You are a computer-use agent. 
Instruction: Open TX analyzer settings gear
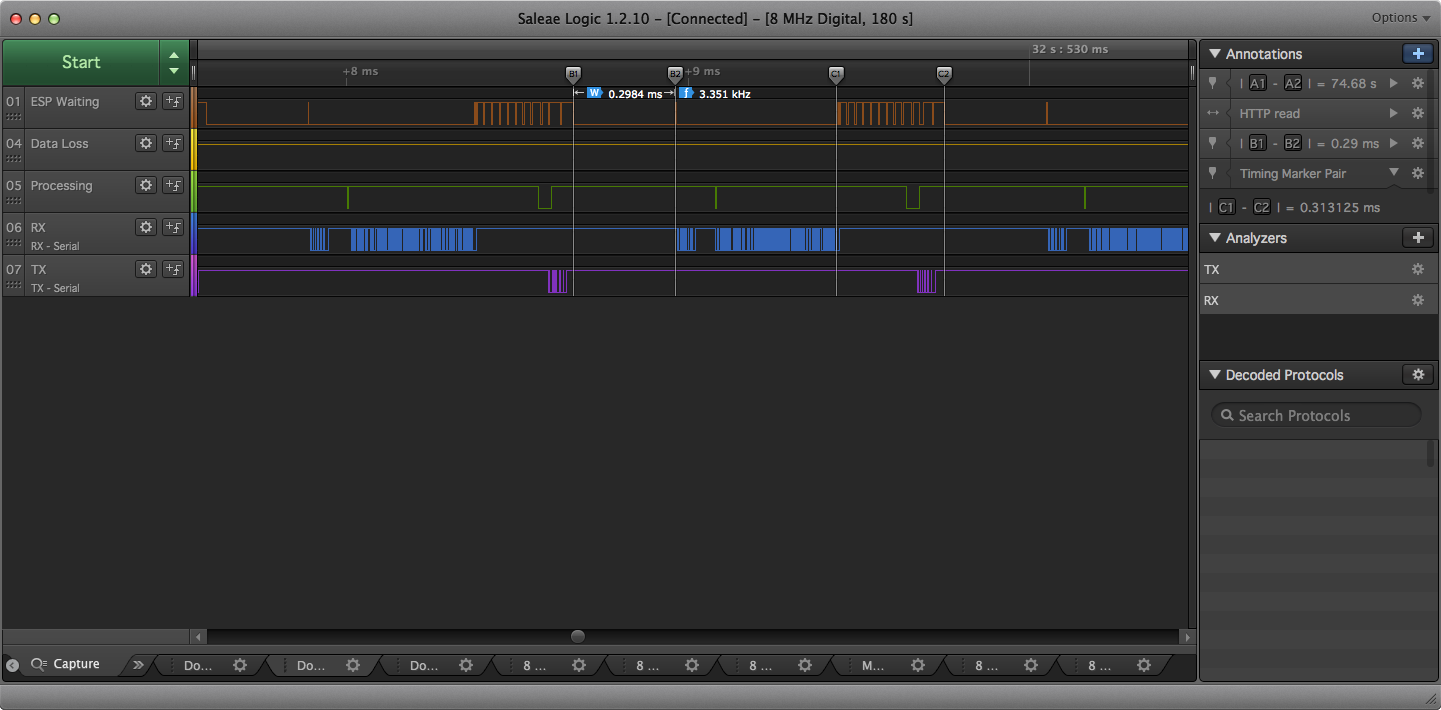click(x=1417, y=270)
